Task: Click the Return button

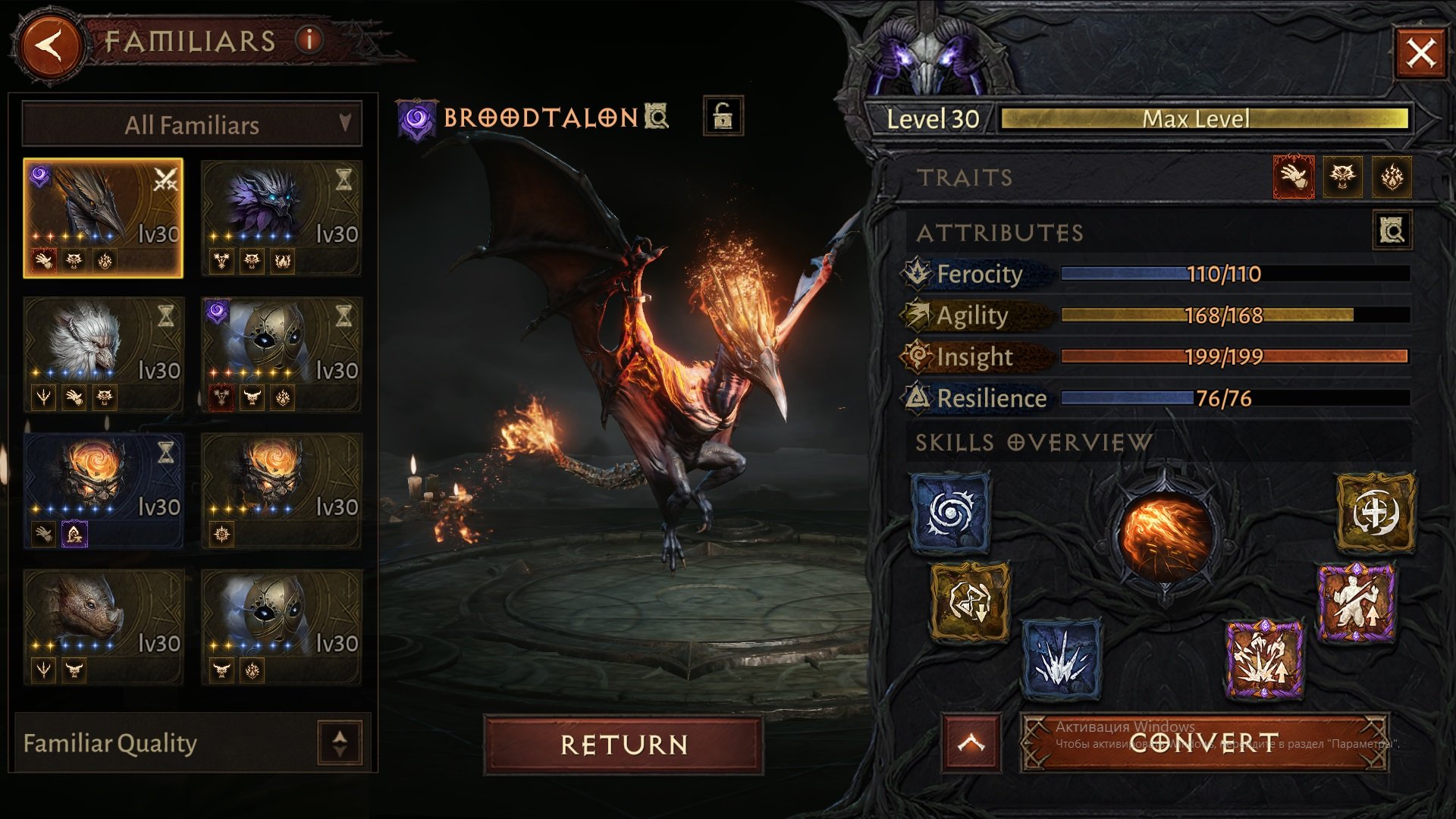Action: pos(623,745)
